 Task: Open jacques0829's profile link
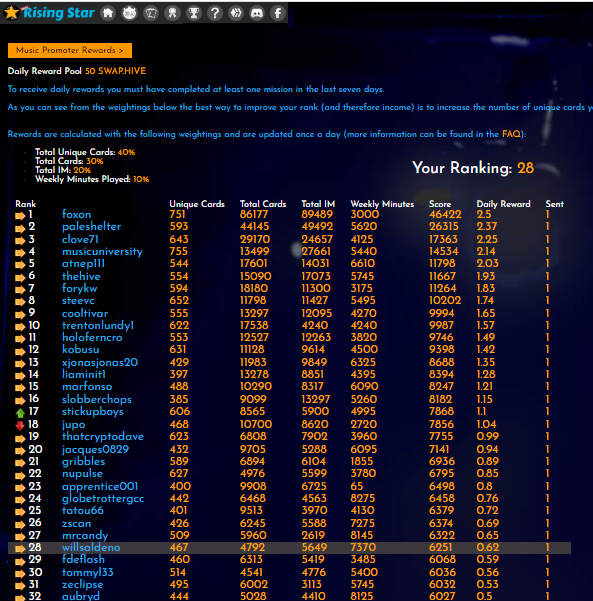click(x=95, y=449)
